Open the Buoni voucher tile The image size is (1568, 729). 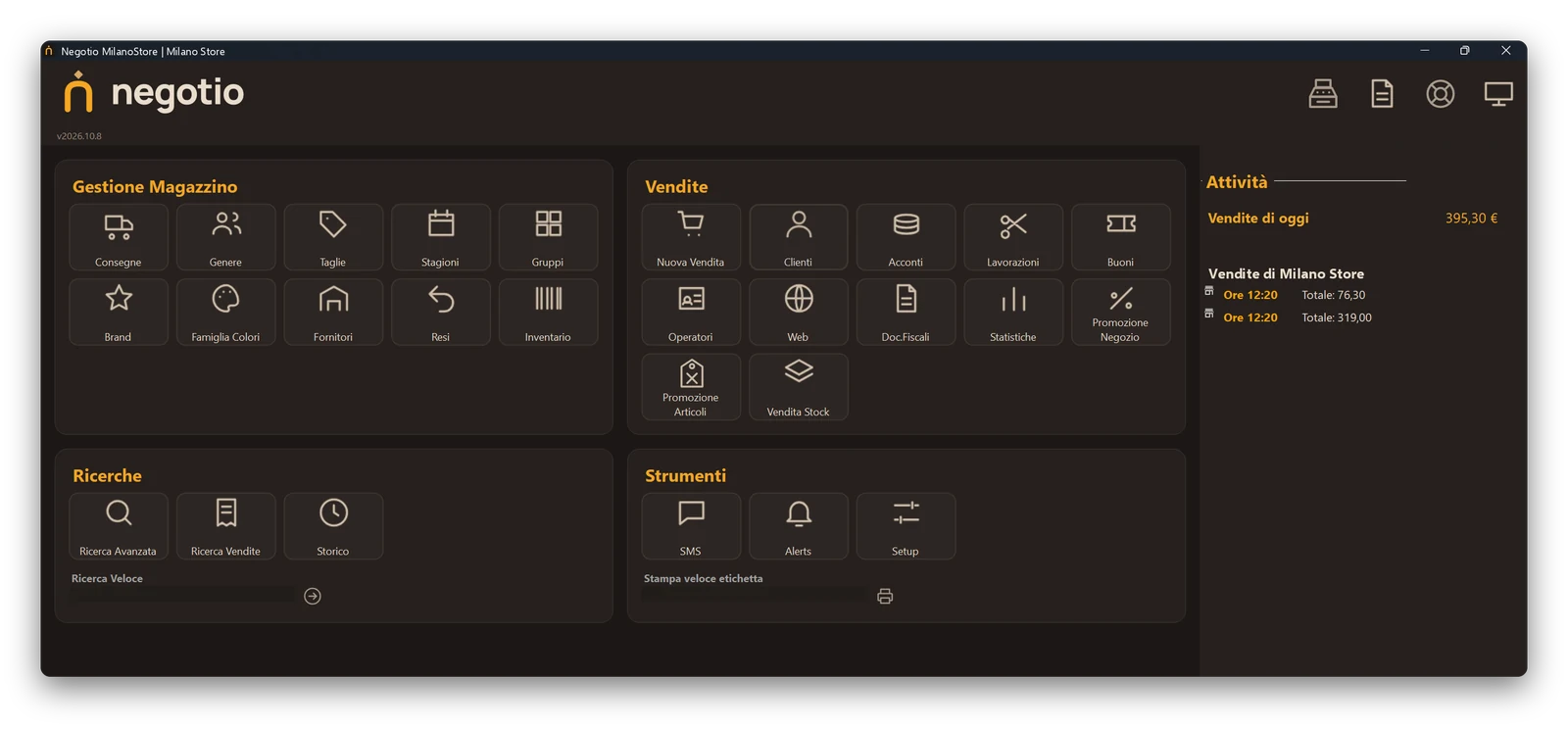click(x=1120, y=237)
